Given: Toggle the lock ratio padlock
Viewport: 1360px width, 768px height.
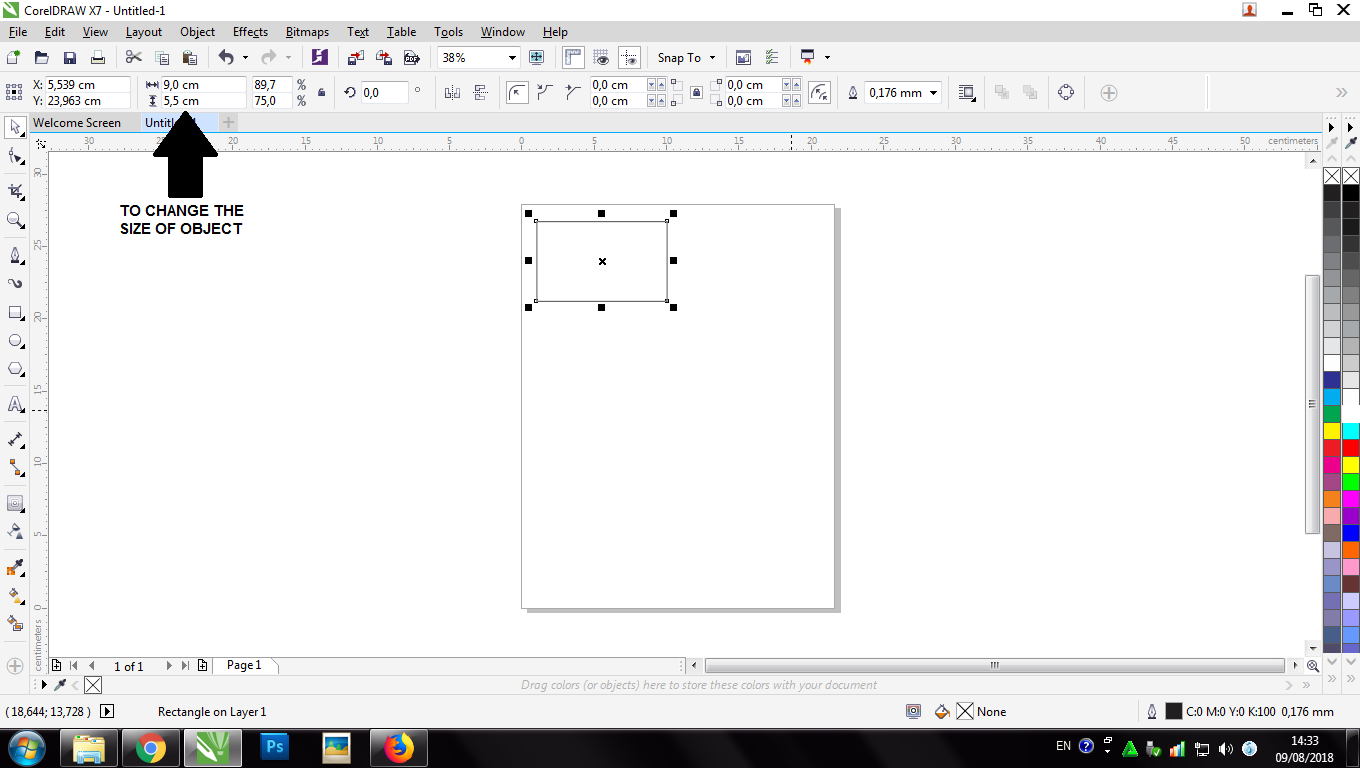Looking at the screenshot, I should coord(321,93).
